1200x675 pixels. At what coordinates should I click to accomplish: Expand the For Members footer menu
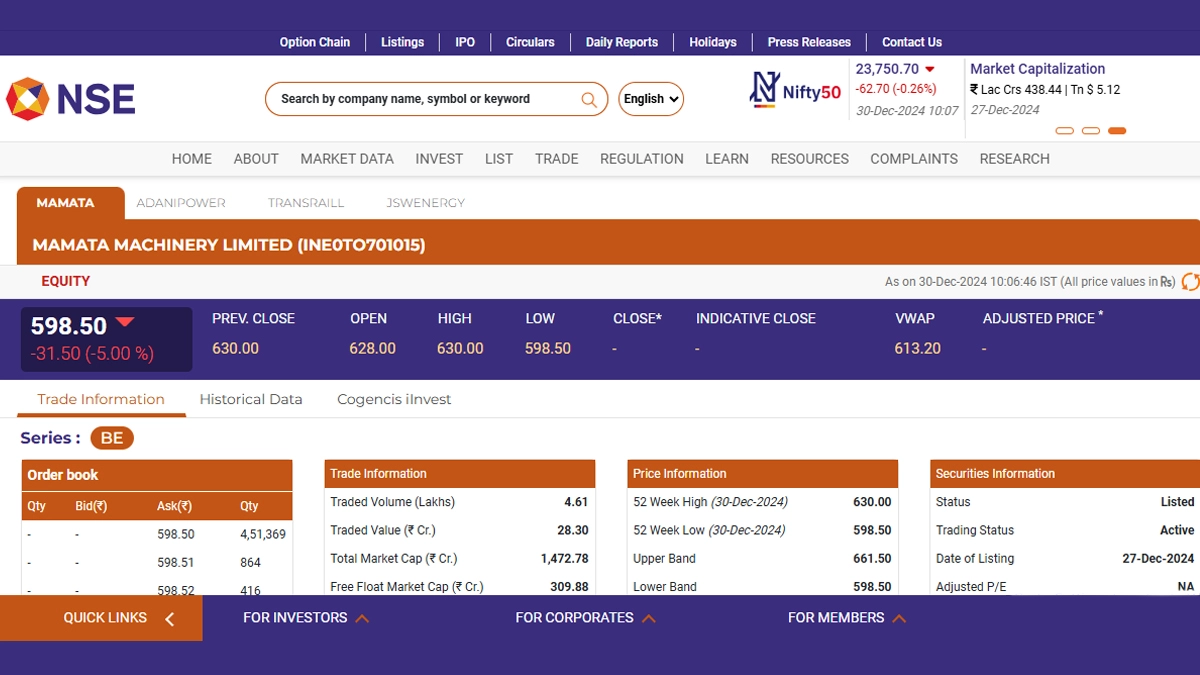tap(846, 618)
